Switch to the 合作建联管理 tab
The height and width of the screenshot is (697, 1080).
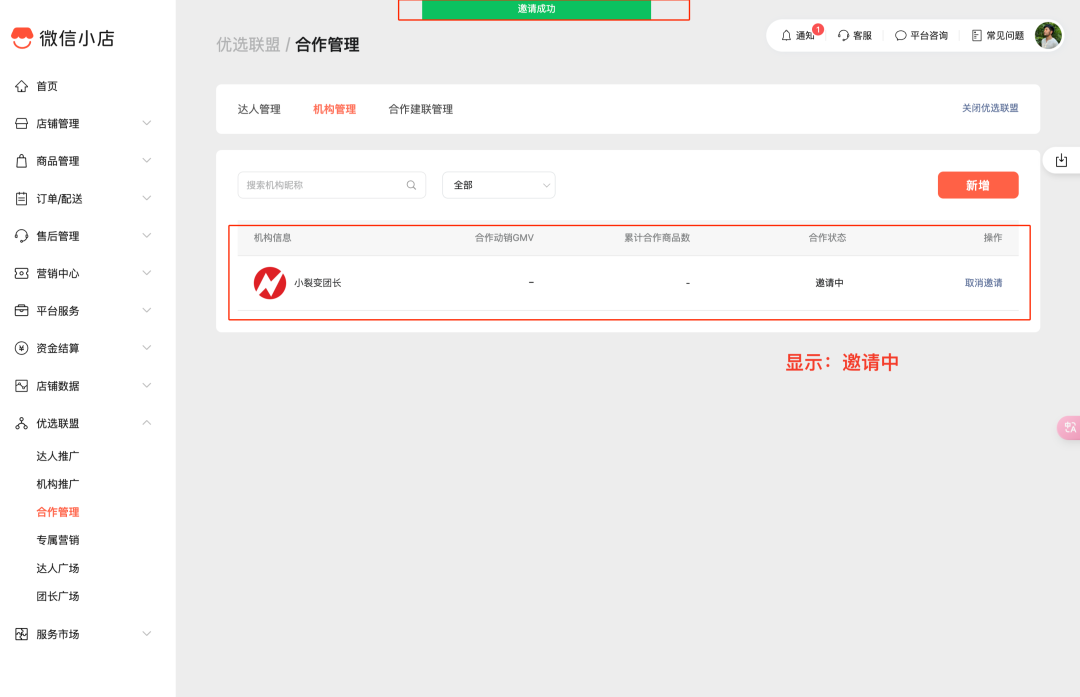420,109
